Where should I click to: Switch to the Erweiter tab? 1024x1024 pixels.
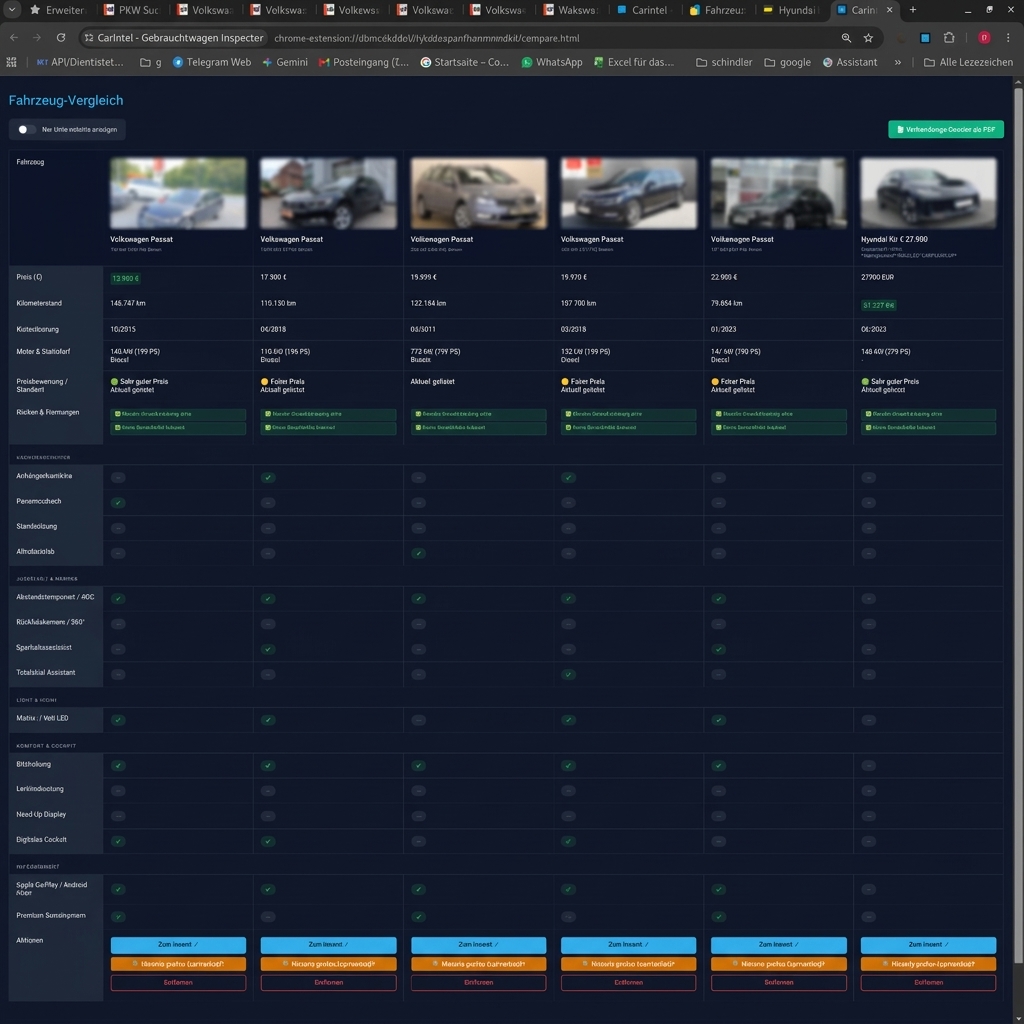57,10
